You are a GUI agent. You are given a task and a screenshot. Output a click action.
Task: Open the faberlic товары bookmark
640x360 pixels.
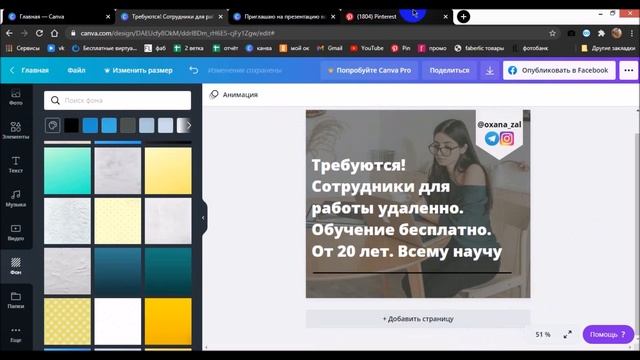click(x=479, y=48)
